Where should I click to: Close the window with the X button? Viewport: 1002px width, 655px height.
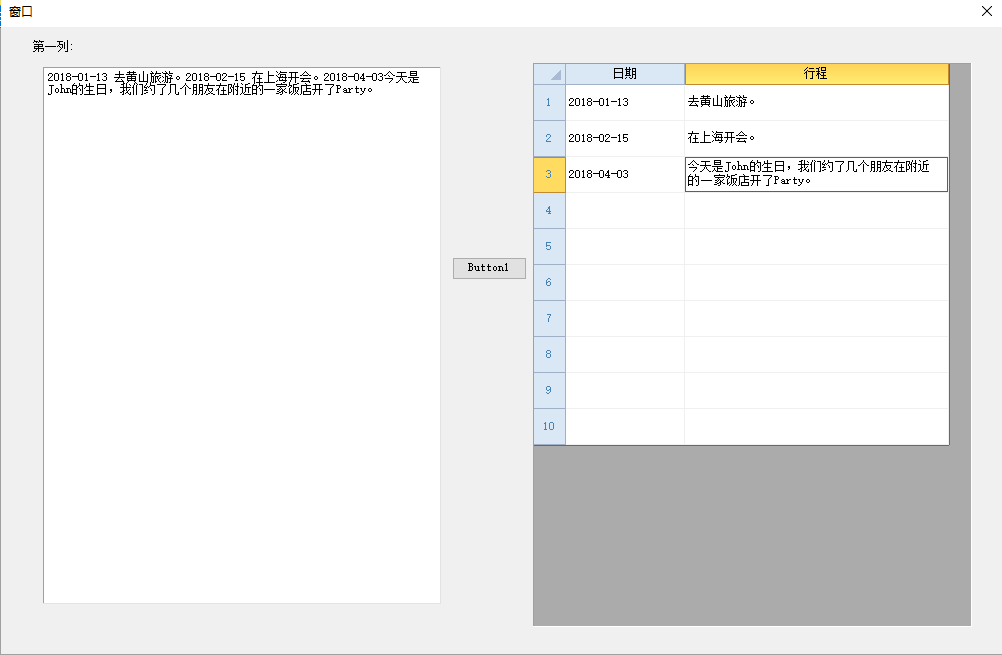tap(986, 12)
